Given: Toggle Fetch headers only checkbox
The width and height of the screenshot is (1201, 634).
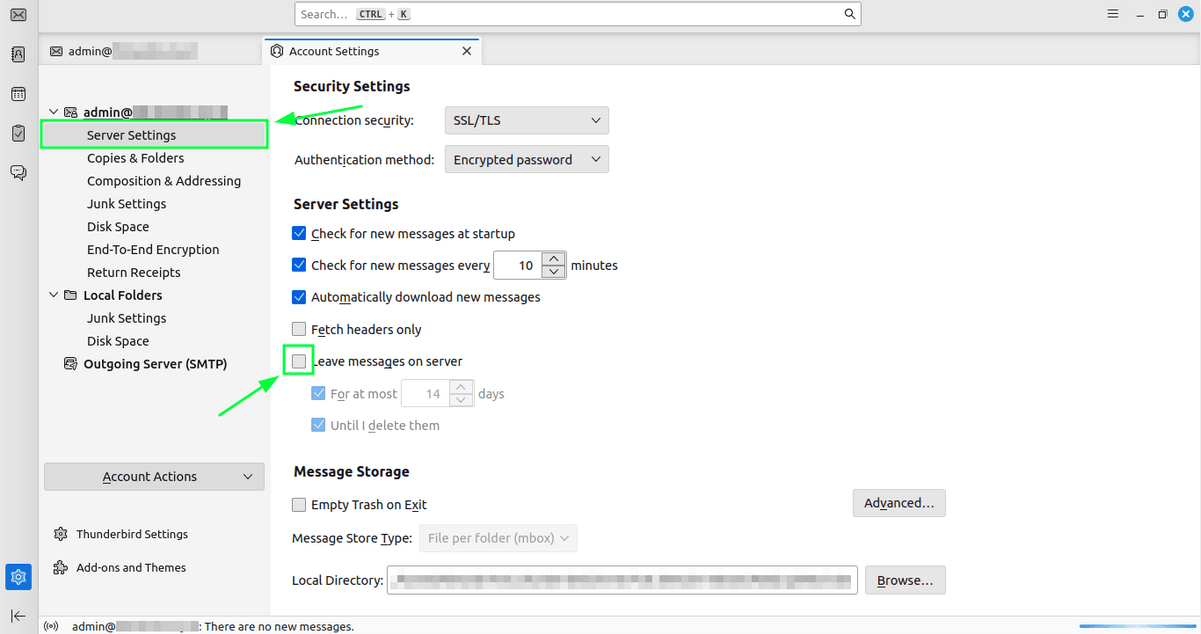Looking at the screenshot, I should click(299, 329).
